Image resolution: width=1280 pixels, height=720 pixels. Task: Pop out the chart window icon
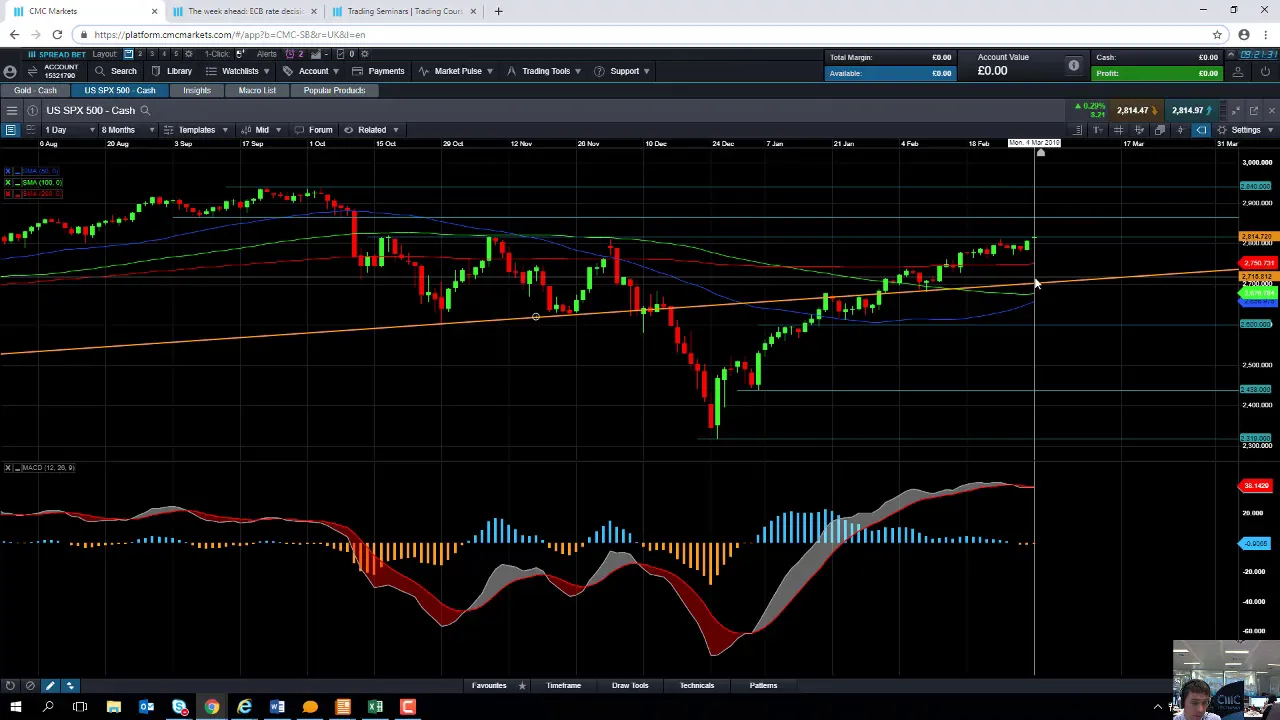tap(1253, 110)
